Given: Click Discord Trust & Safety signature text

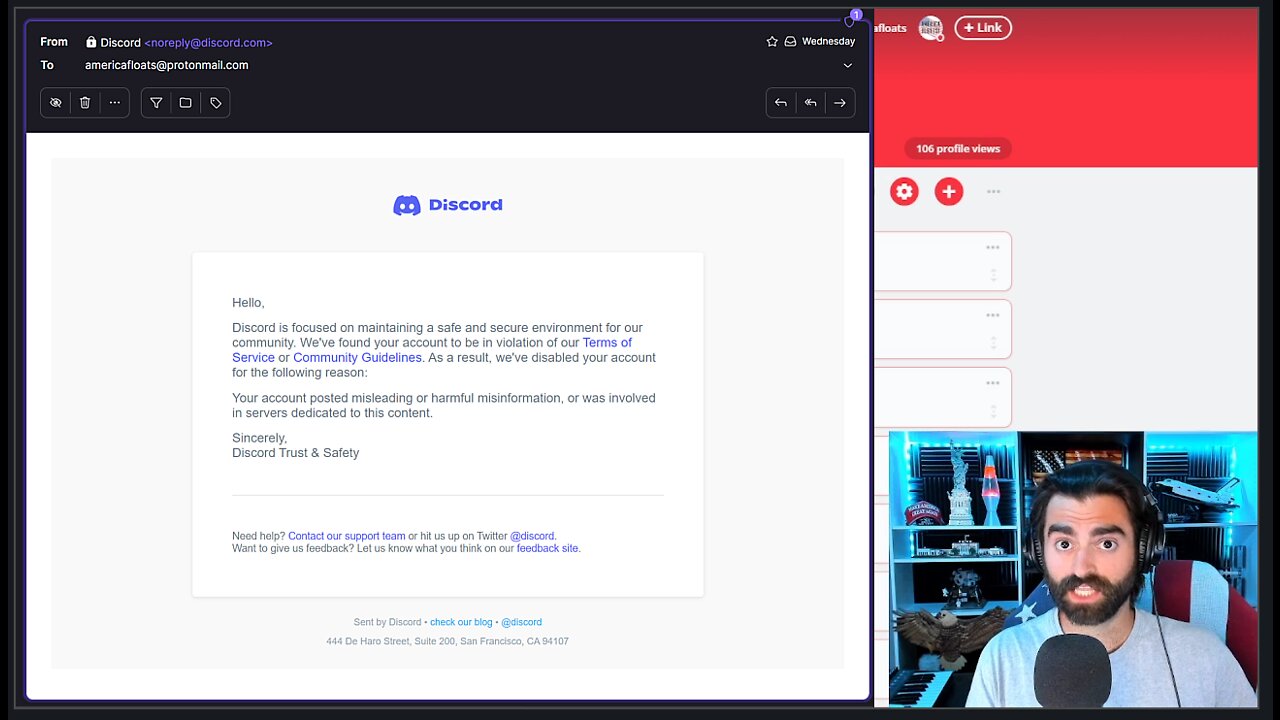Looking at the screenshot, I should [296, 453].
